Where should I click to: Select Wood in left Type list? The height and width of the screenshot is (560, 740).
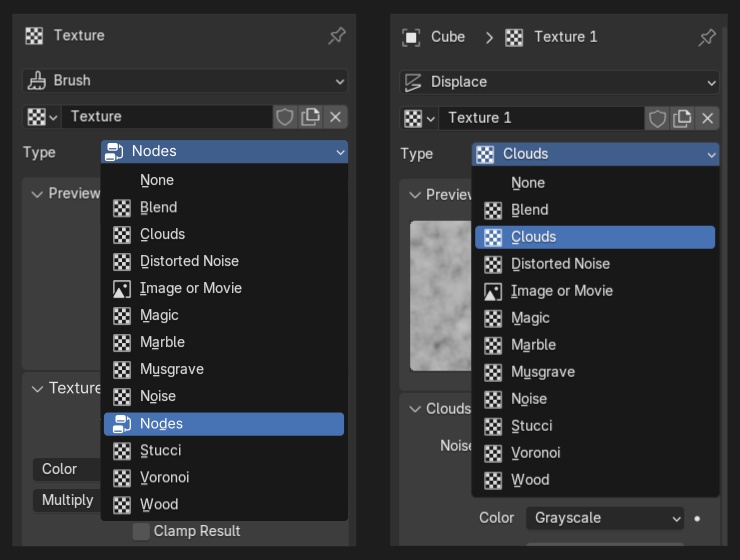pos(224,504)
